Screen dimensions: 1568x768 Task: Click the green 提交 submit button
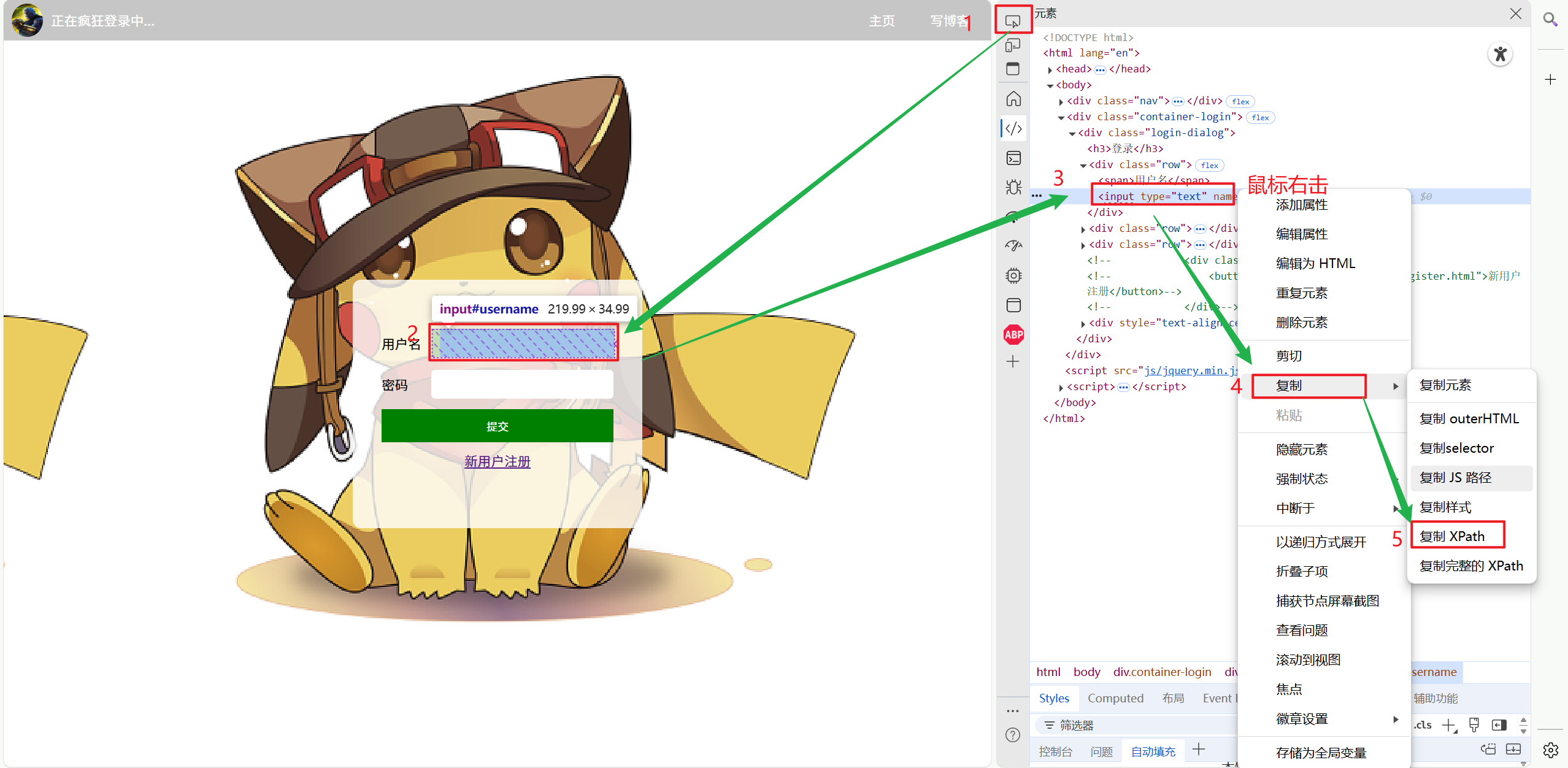(497, 426)
